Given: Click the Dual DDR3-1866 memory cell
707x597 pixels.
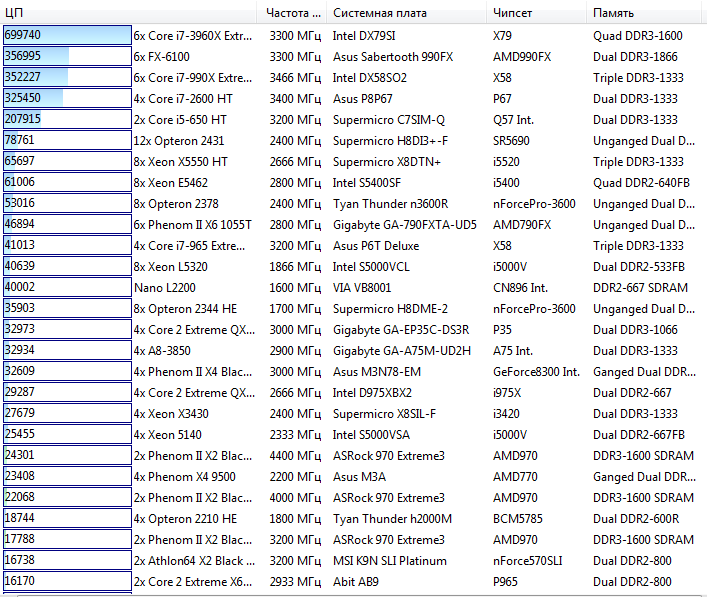Looking at the screenshot, I should click(635, 57).
